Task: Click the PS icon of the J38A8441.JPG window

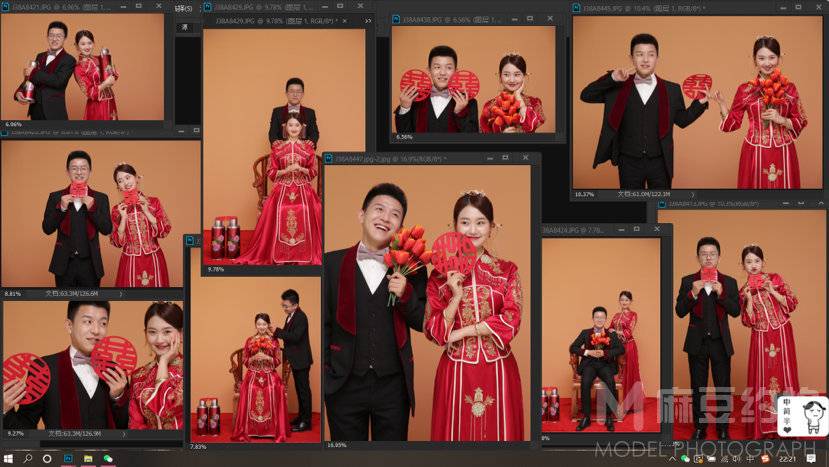Action: 662,204
